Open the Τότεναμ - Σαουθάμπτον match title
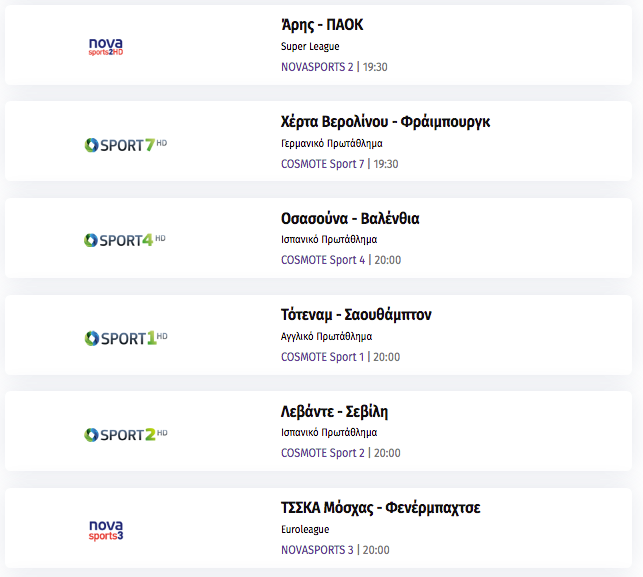This screenshot has width=643, height=577. [x=356, y=315]
